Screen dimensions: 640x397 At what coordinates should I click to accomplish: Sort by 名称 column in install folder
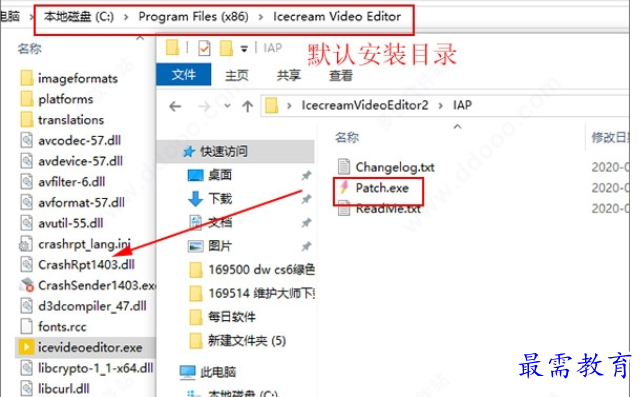tap(29, 49)
